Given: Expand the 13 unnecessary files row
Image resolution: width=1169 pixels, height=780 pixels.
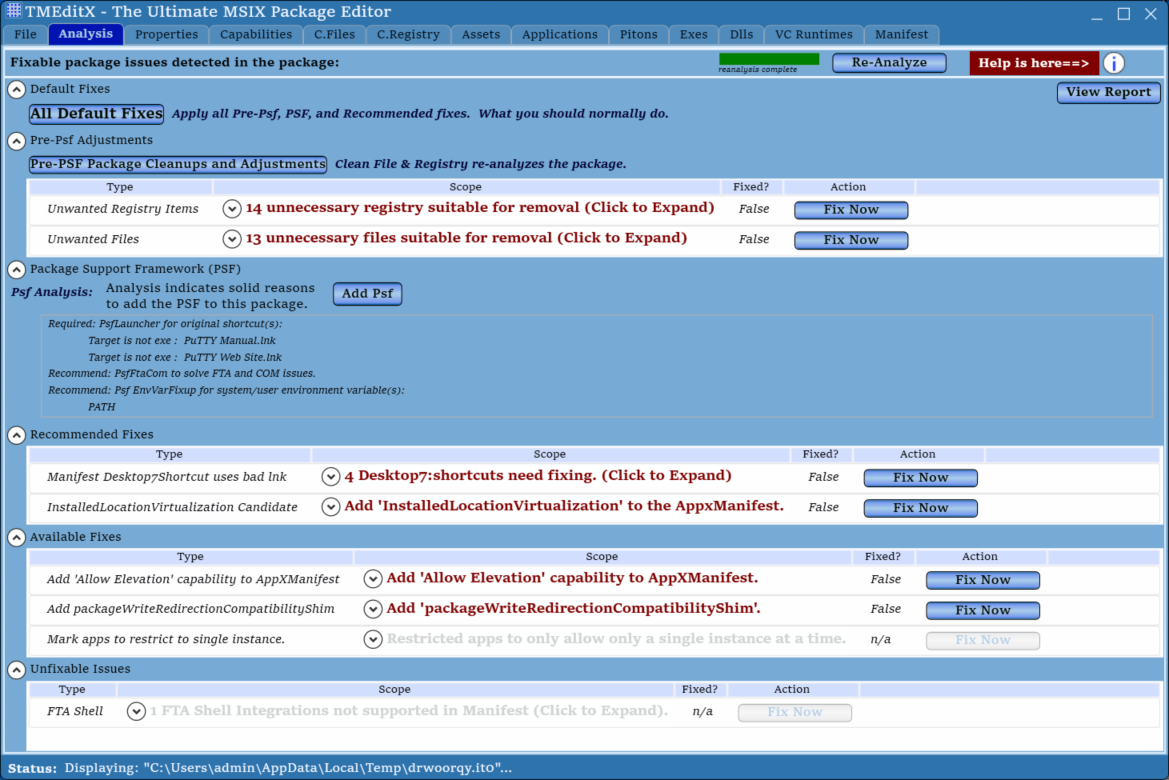Looking at the screenshot, I should (232, 239).
